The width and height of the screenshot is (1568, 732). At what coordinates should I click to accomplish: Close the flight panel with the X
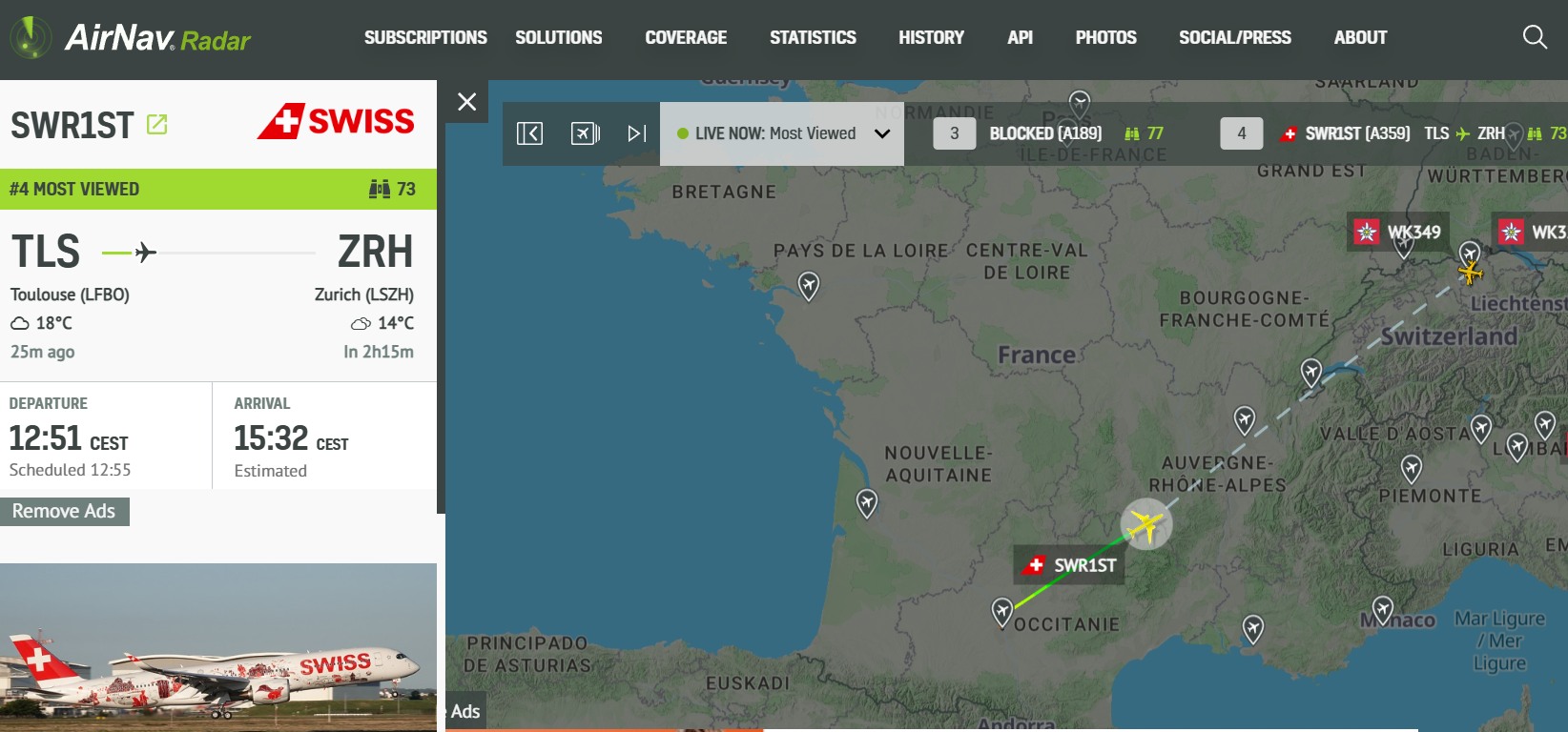coord(466,102)
